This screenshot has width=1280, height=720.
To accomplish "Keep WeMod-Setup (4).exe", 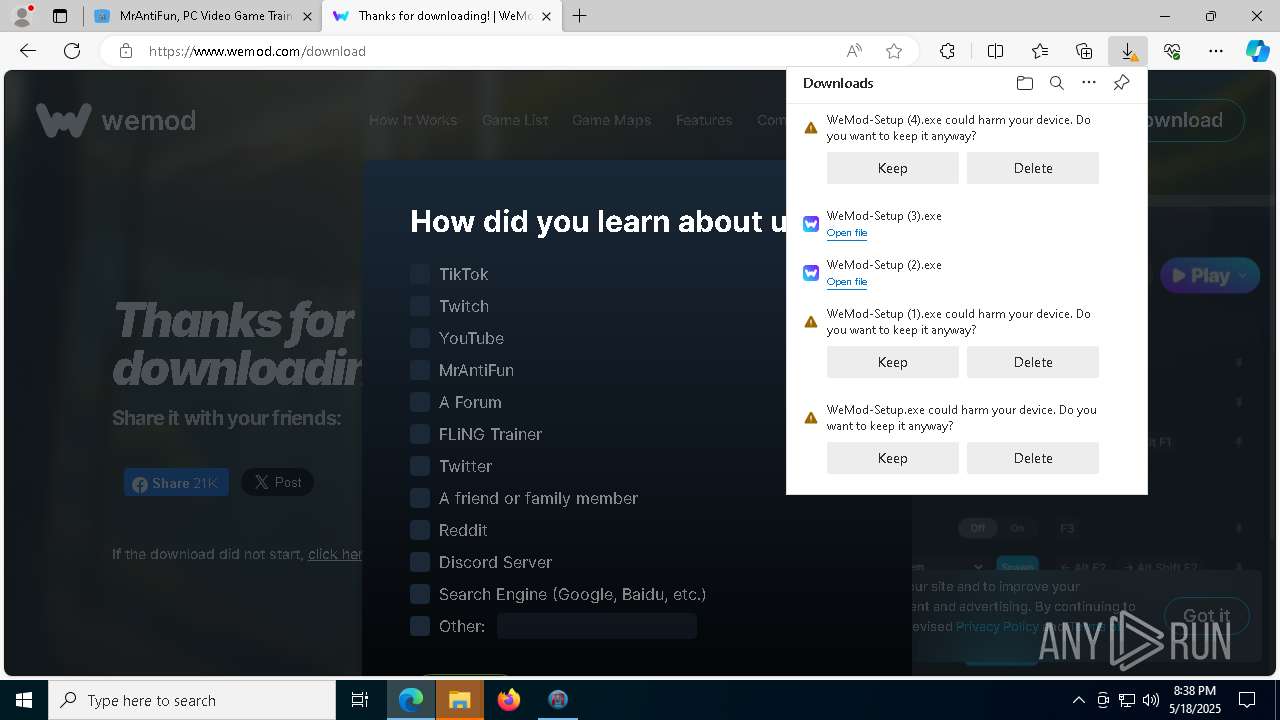I will point(892,168).
